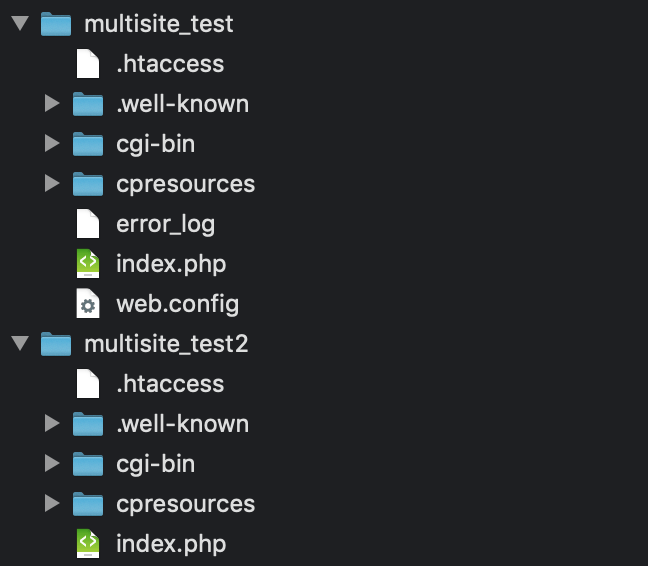Click the green index.php icon under multisite_test
This screenshot has height=566, width=648.
point(89,264)
